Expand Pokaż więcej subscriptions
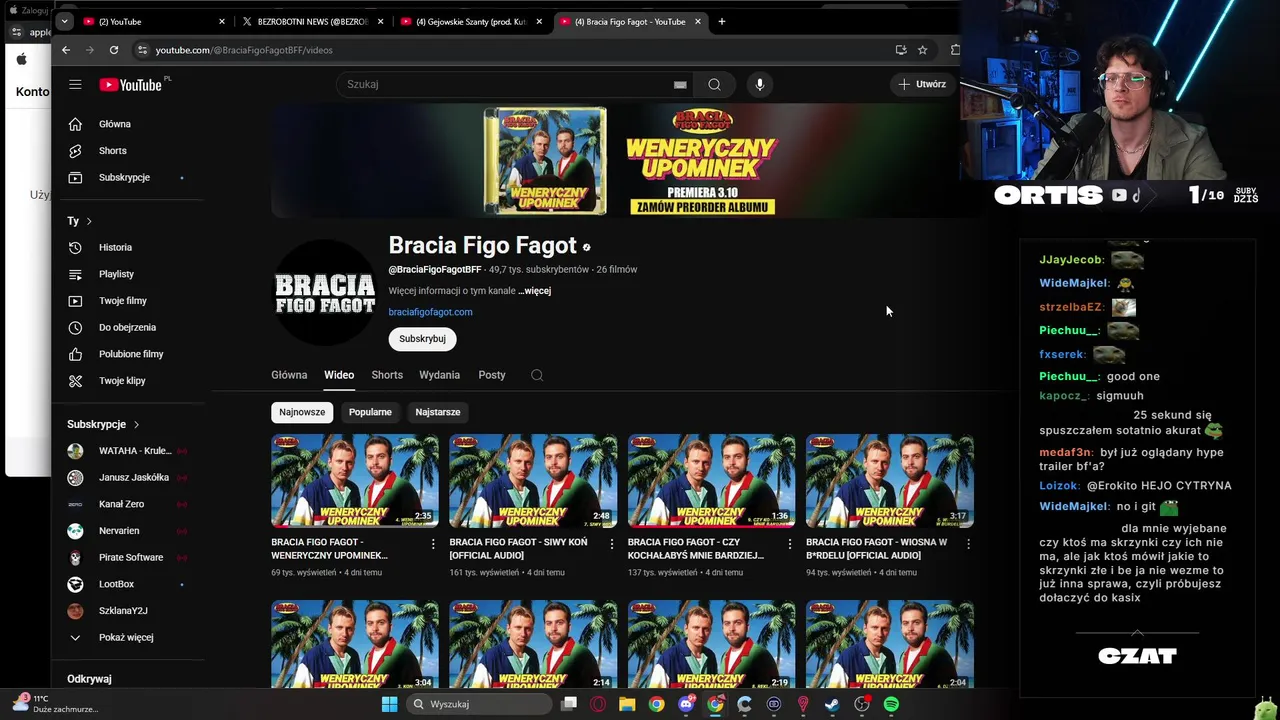The image size is (1280, 720). (x=127, y=637)
